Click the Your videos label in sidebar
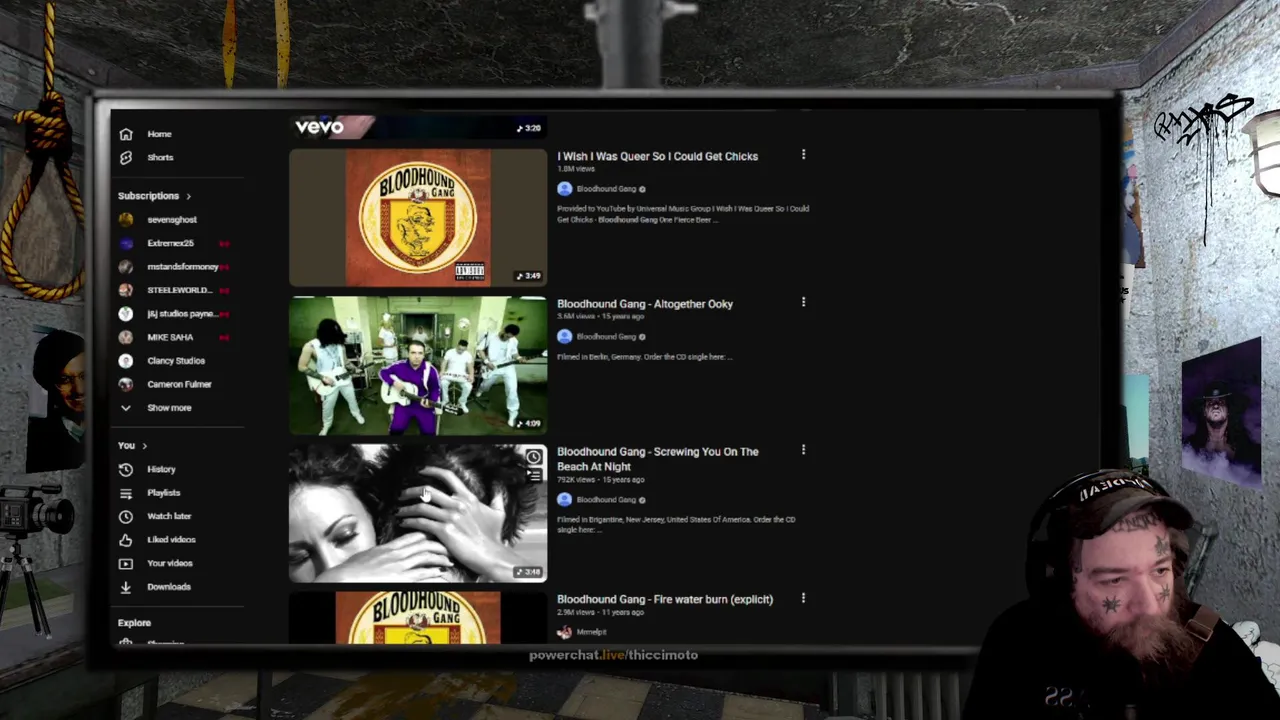 tap(170, 563)
